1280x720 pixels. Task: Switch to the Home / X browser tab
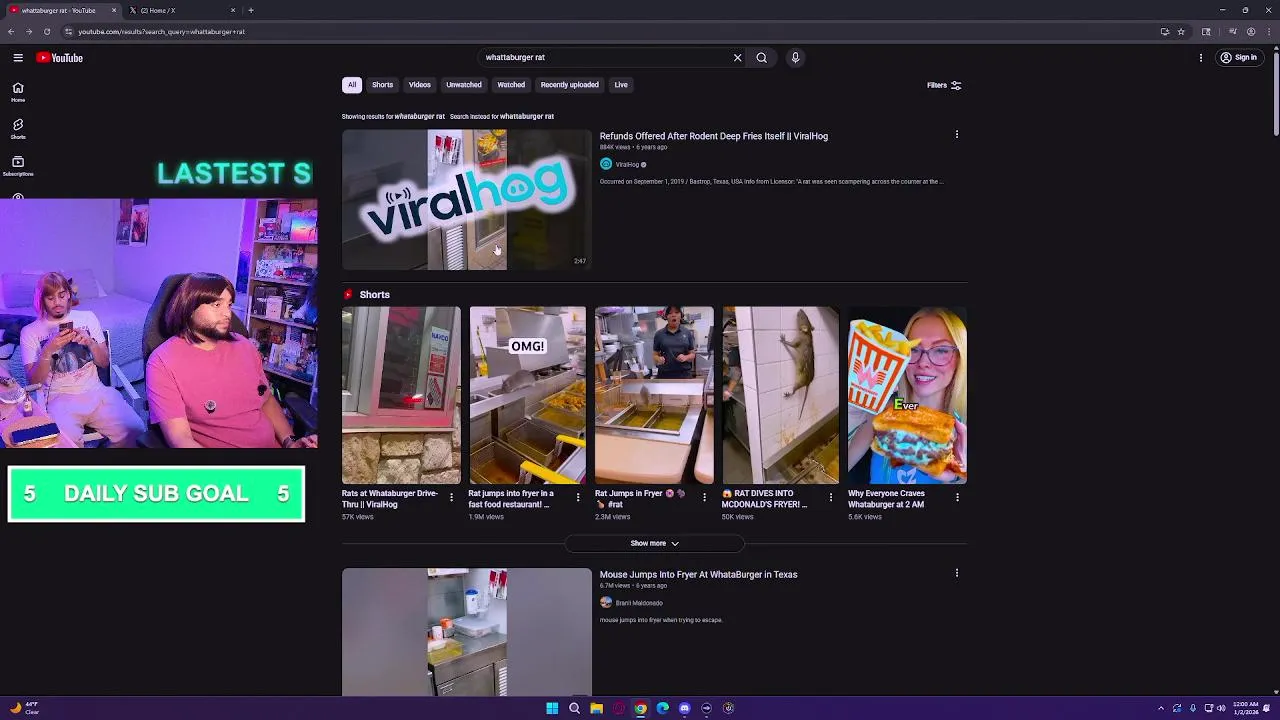point(180,10)
